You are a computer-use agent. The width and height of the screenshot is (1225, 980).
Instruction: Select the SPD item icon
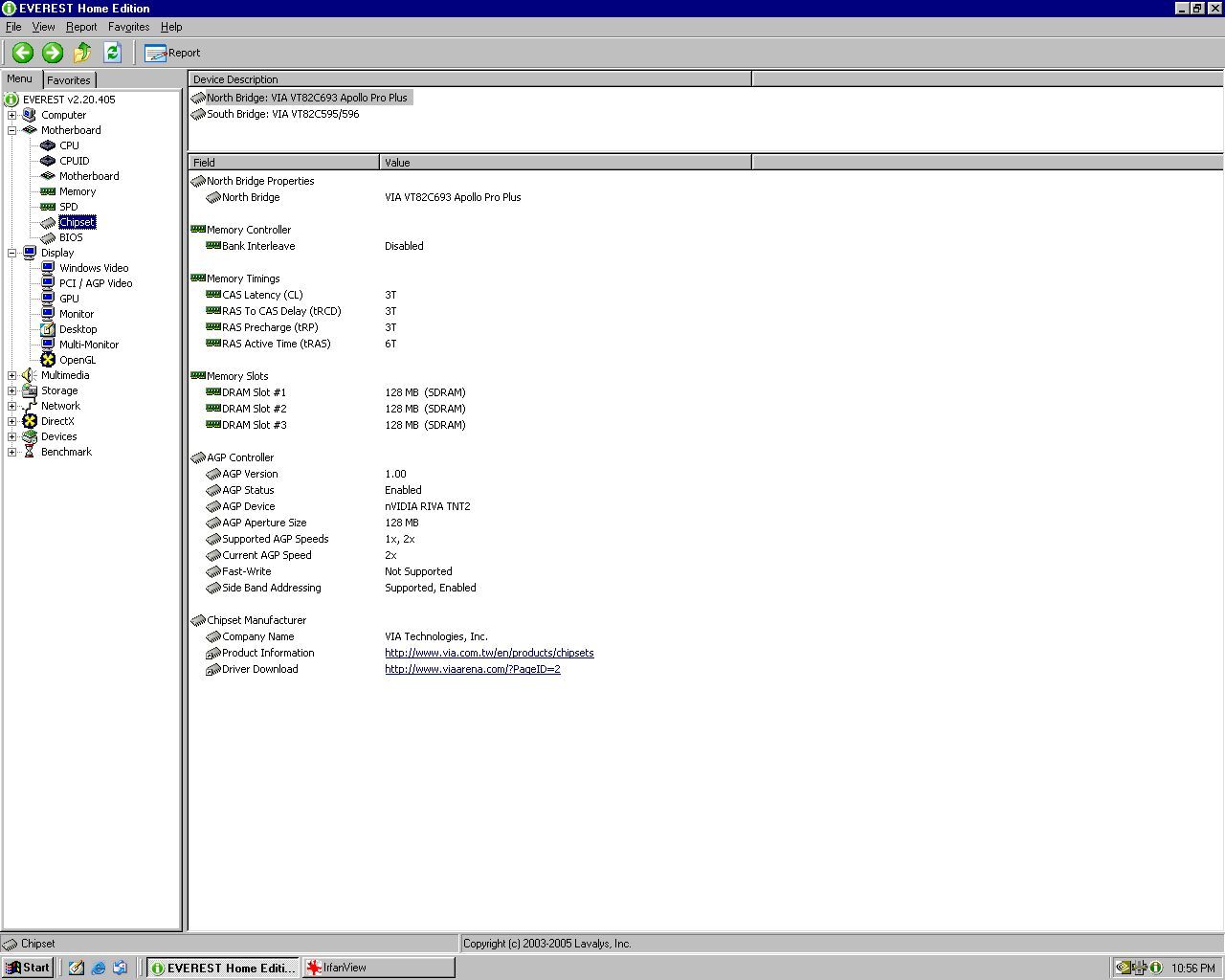tap(48, 207)
